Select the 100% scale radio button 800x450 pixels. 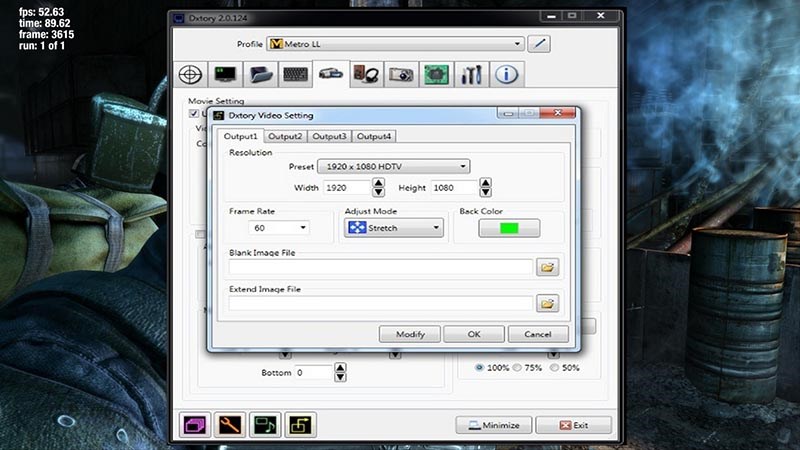pos(480,368)
